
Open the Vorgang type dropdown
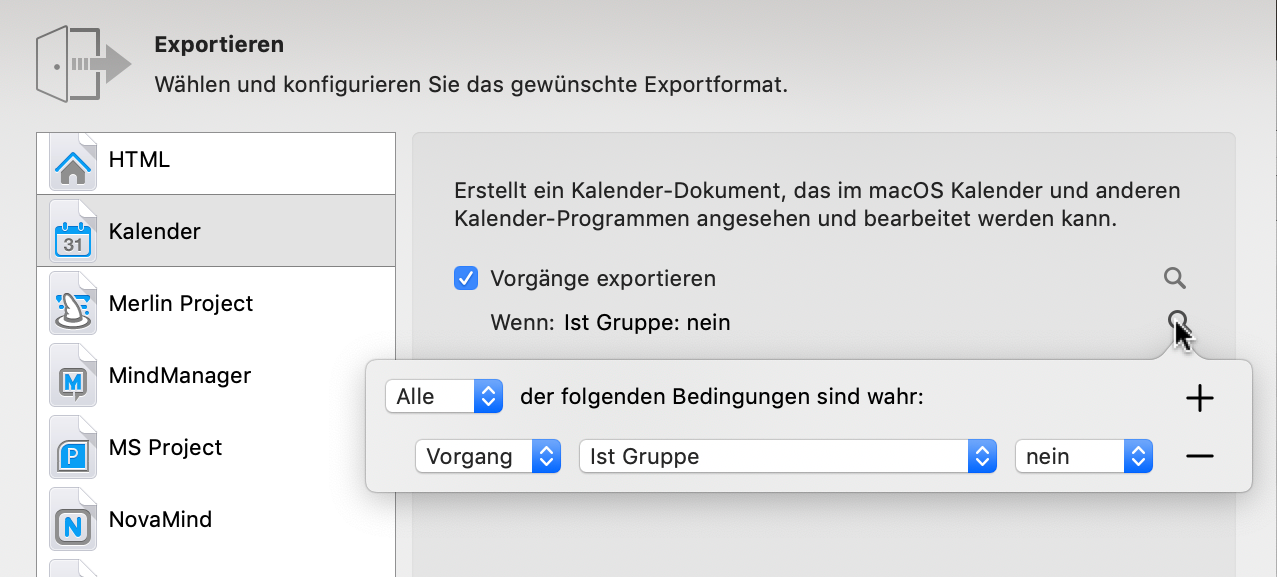(x=488, y=457)
